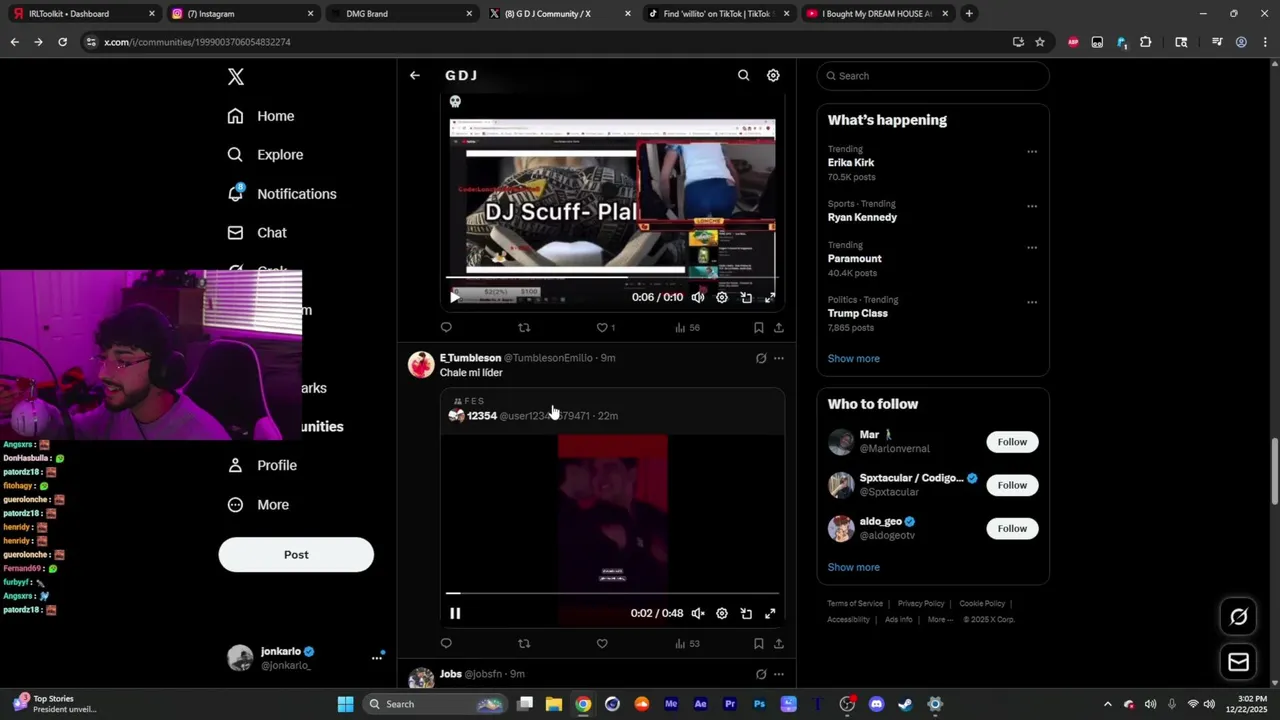The height and width of the screenshot is (720, 1280).
Task: Pause the 0:48 quoted video
Action: pyautogui.click(x=455, y=613)
